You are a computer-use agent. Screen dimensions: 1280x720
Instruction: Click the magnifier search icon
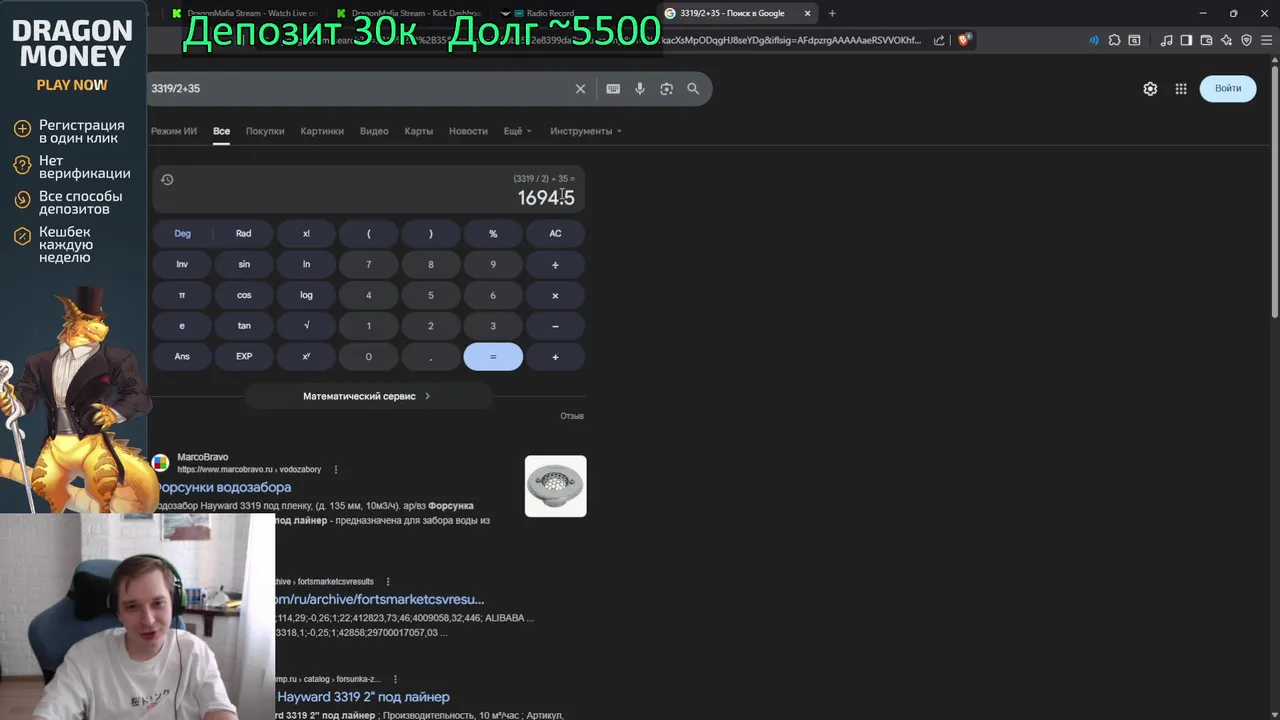693,89
